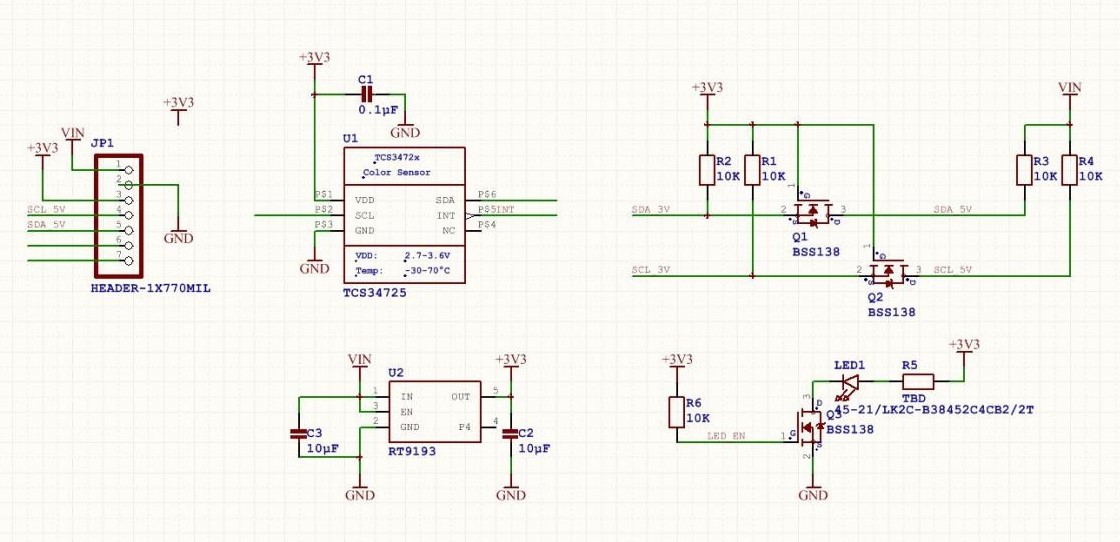
Task: Click the 'RT9193' value label
Action: coord(412,451)
